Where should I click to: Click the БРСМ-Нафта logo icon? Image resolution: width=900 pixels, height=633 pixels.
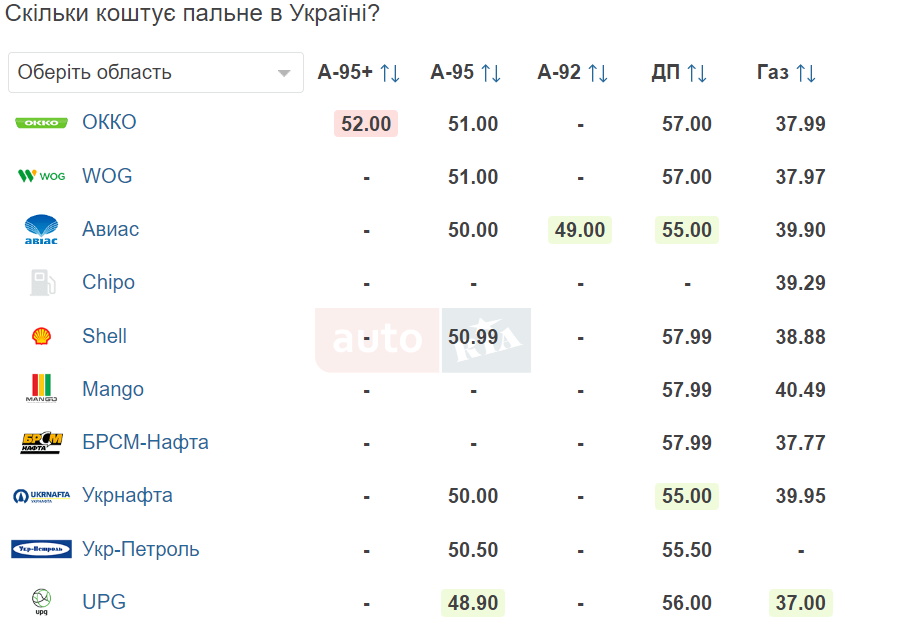(x=41, y=442)
